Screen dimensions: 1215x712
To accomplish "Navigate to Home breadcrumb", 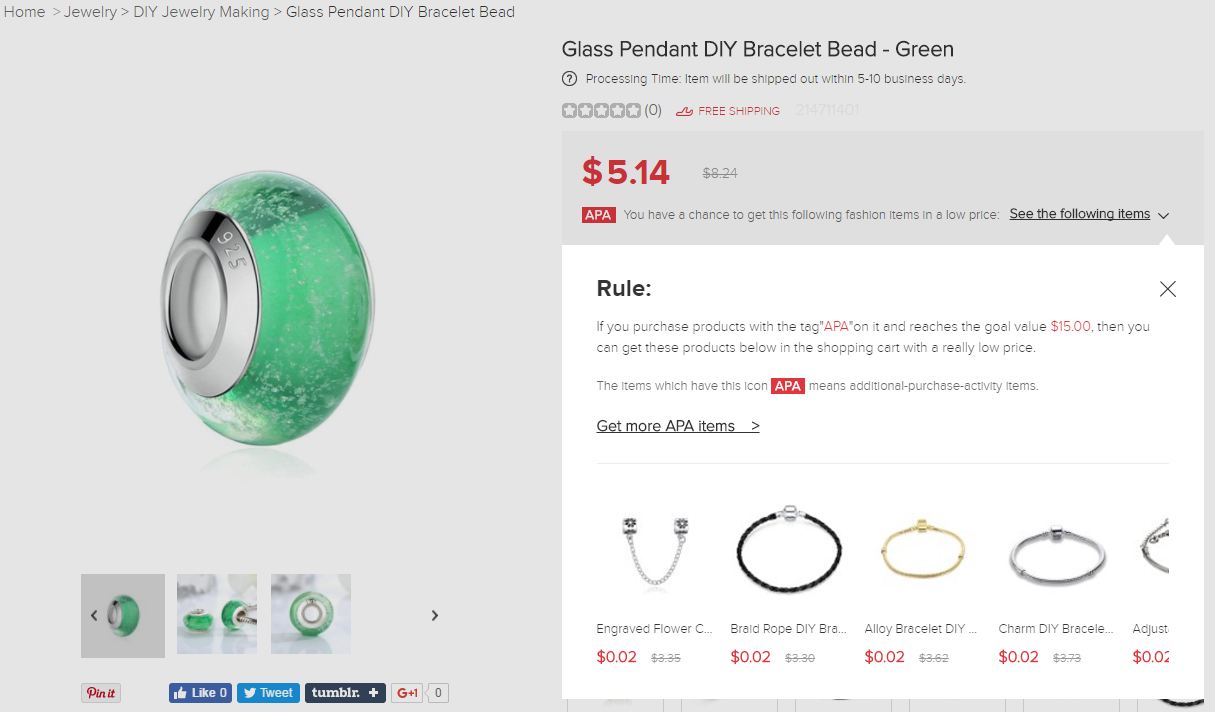I will click(x=25, y=12).
